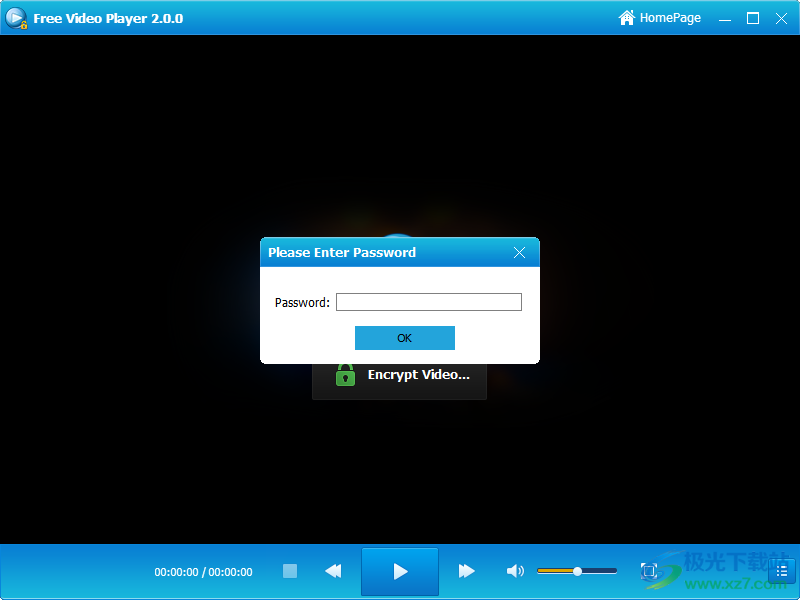This screenshot has width=800, height=600.
Task: Click the fullscreen toggle icon near volume slider
Action: click(x=649, y=571)
